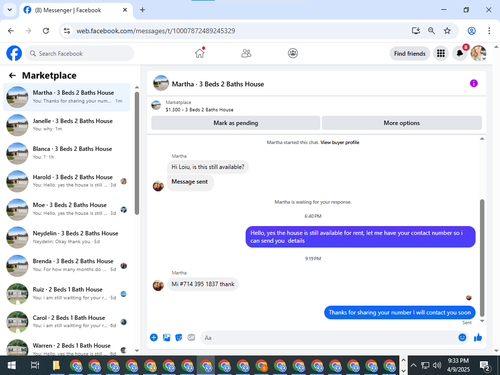
Task: Open the Groups icon in top navigation
Action: point(293,53)
